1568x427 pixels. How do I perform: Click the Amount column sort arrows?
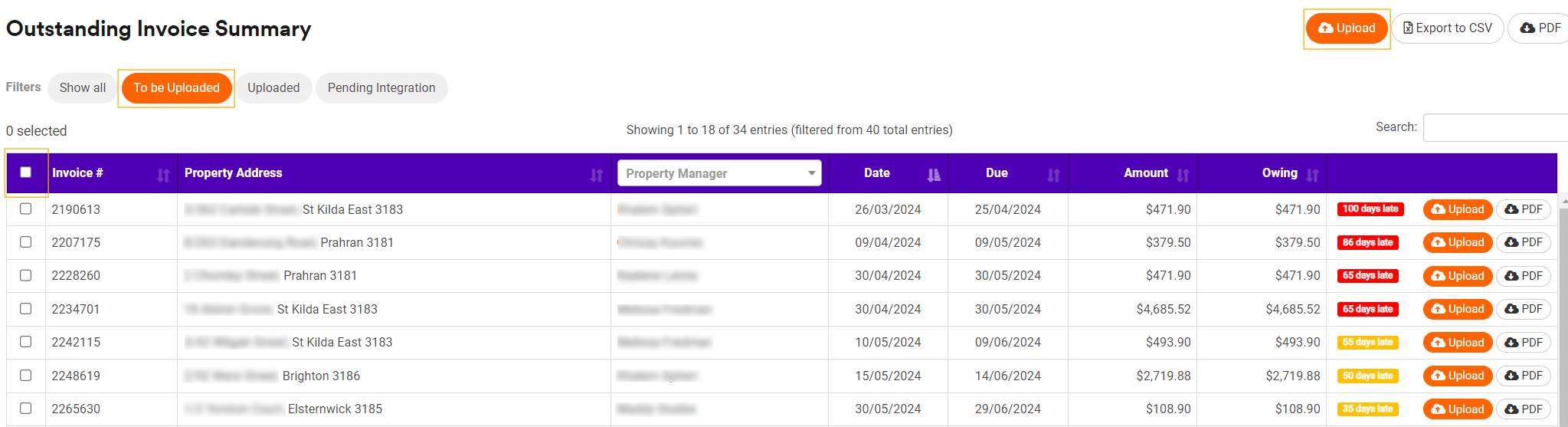pos(1183,175)
